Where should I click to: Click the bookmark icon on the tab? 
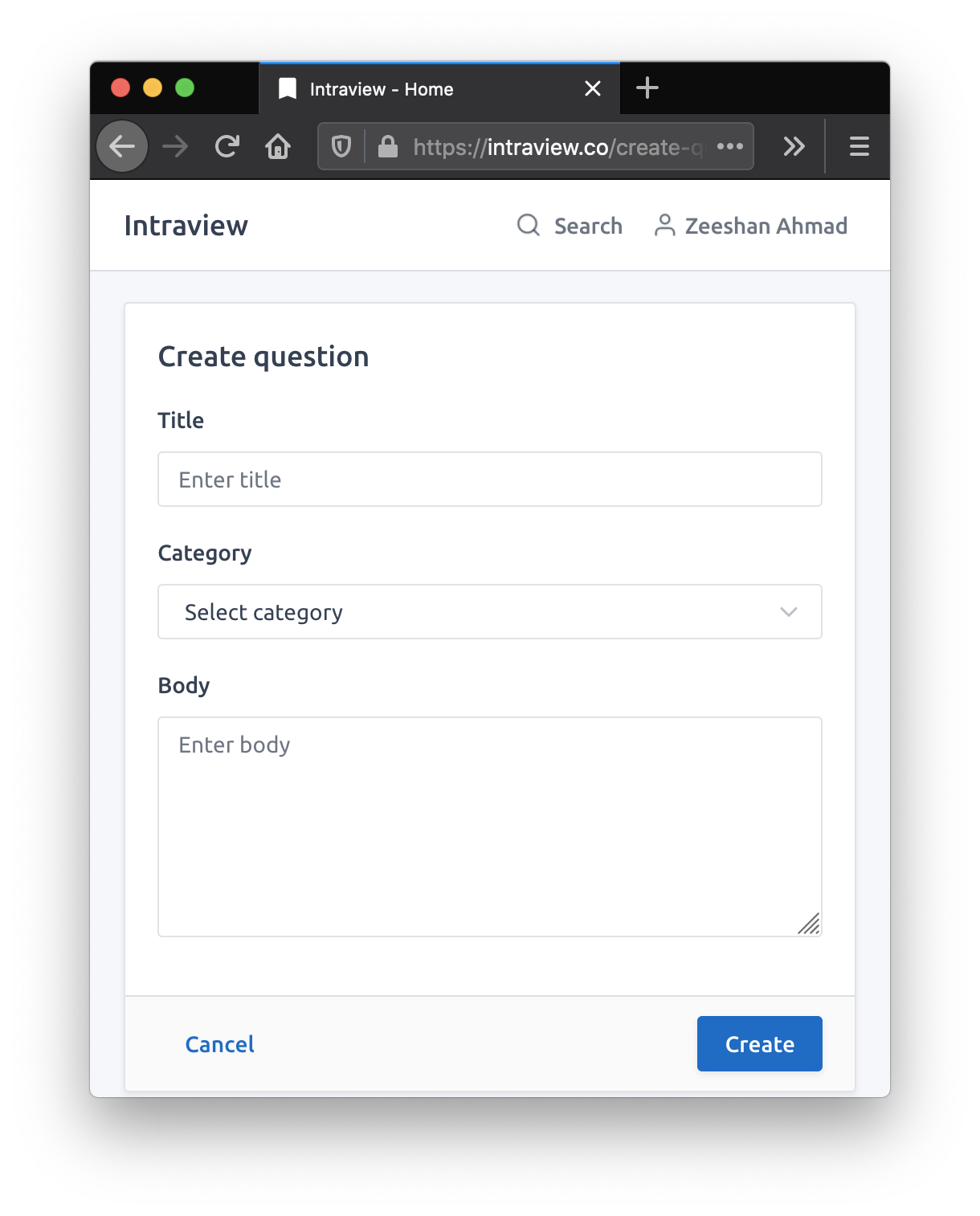(287, 88)
